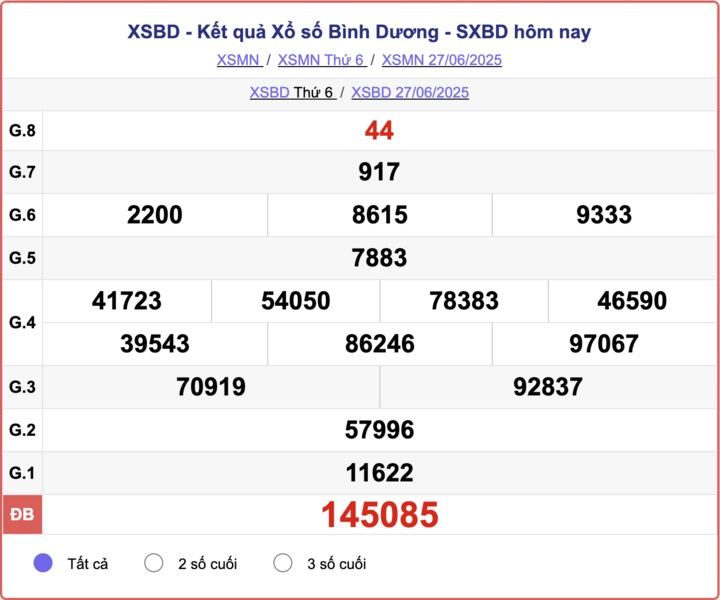Open the XSMN link

click(x=238, y=60)
